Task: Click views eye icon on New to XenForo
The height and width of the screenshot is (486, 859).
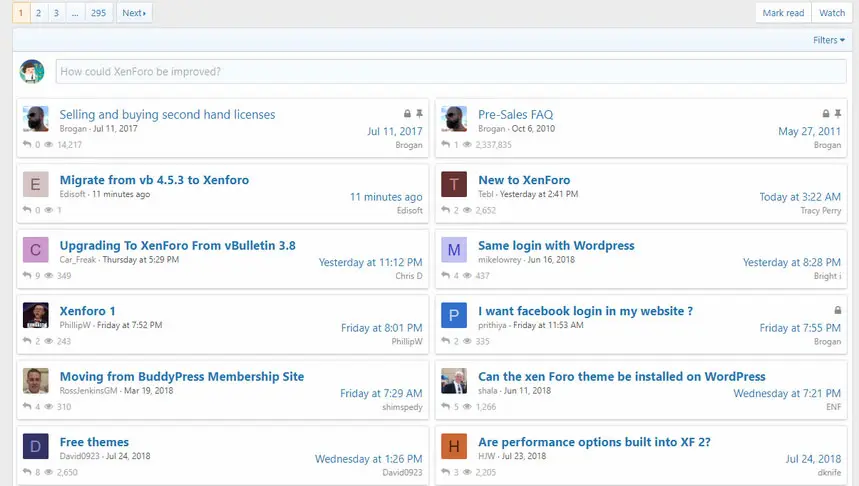Action: point(467,210)
